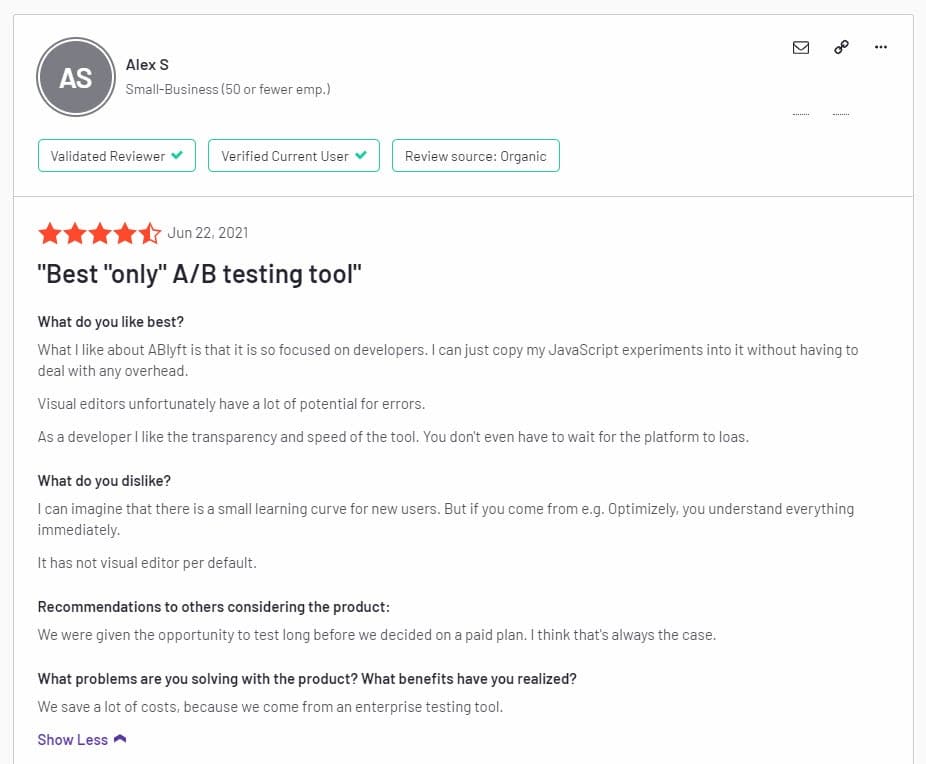The image size is (926, 764).
Task: Click the Small-Business company size text
Action: coord(227,89)
